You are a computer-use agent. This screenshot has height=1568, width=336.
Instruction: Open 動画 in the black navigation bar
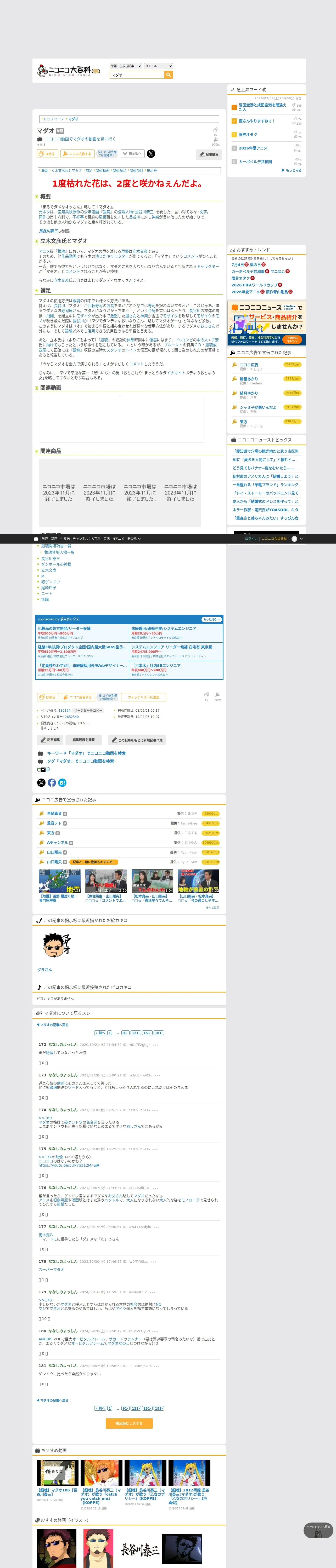tap(45, 539)
